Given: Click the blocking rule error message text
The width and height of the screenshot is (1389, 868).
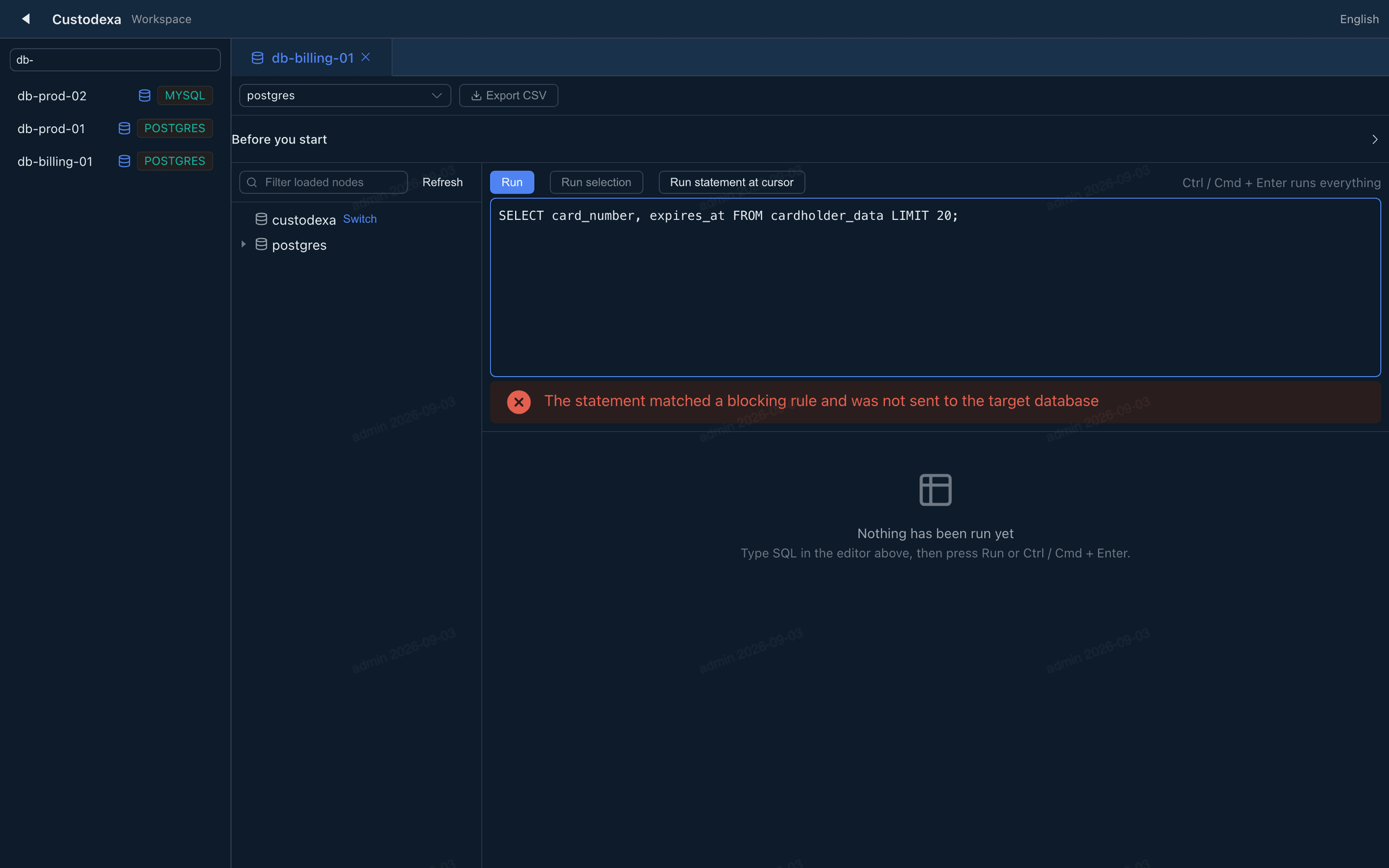Looking at the screenshot, I should [821, 401].
